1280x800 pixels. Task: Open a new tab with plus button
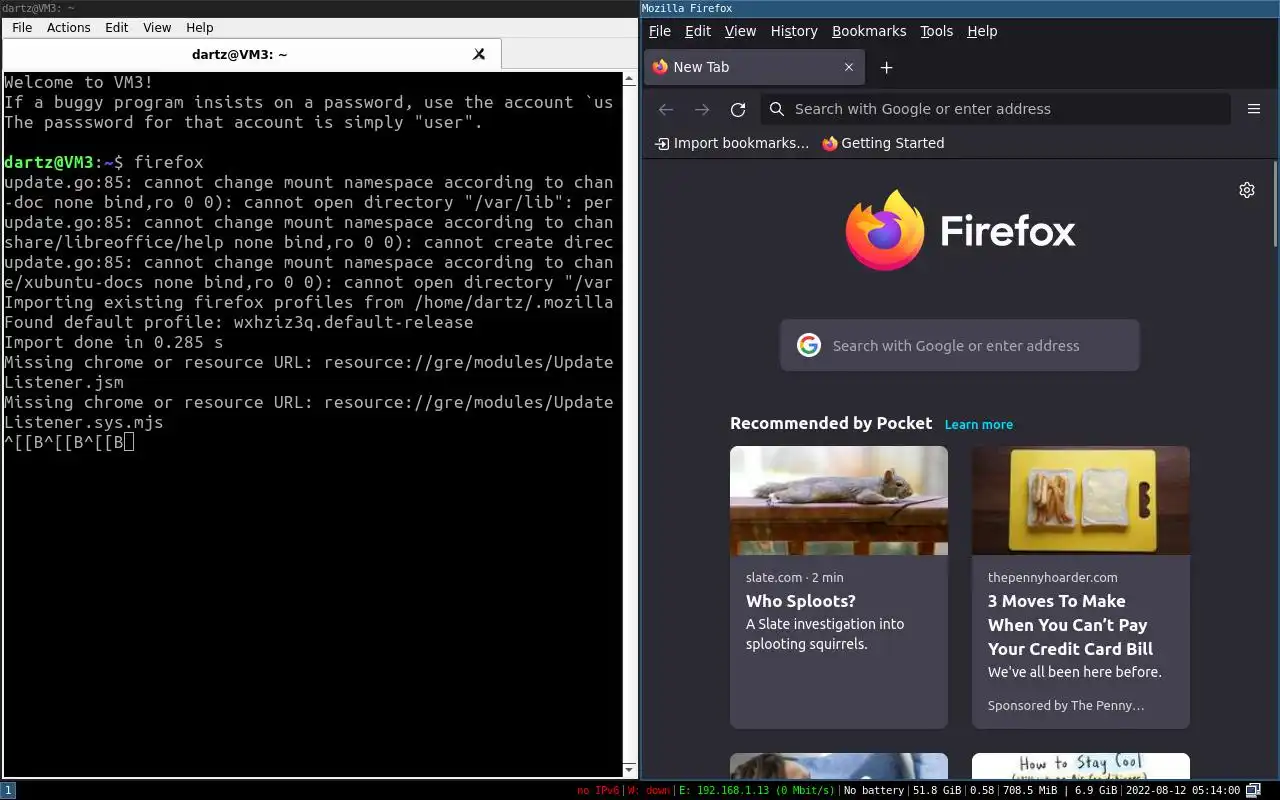pyautogui.click(x=886, y=67)
